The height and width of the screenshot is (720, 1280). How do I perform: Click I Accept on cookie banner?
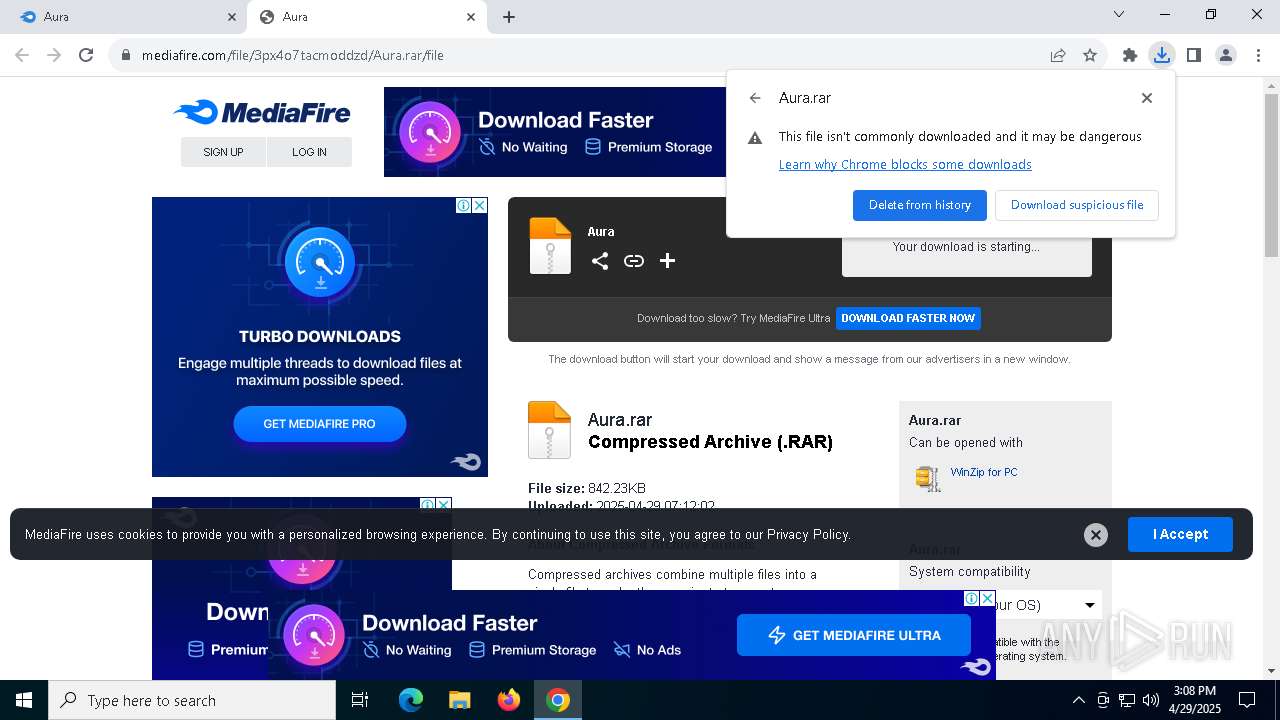[1180, 534]
